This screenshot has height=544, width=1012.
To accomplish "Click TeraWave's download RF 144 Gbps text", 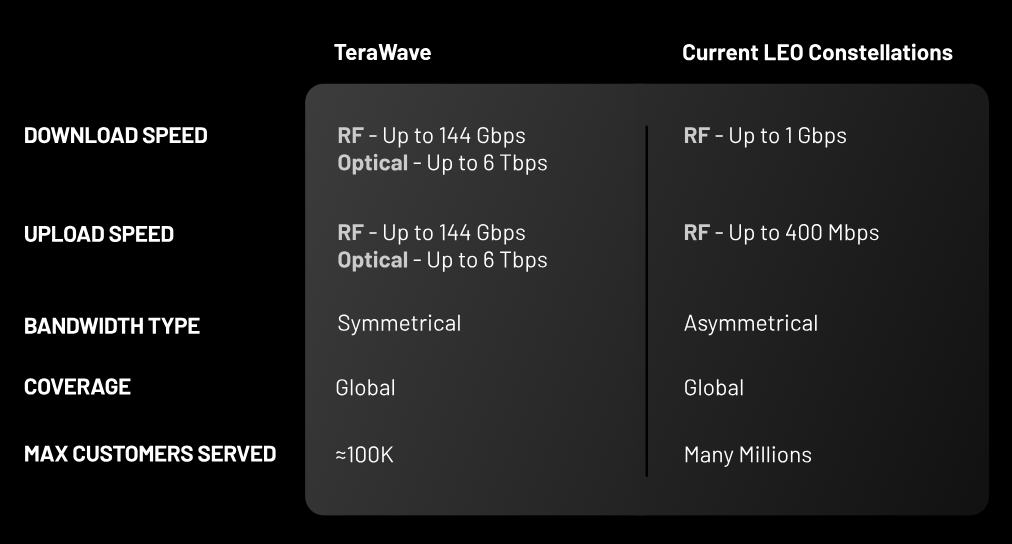I will tap(431, 135).
